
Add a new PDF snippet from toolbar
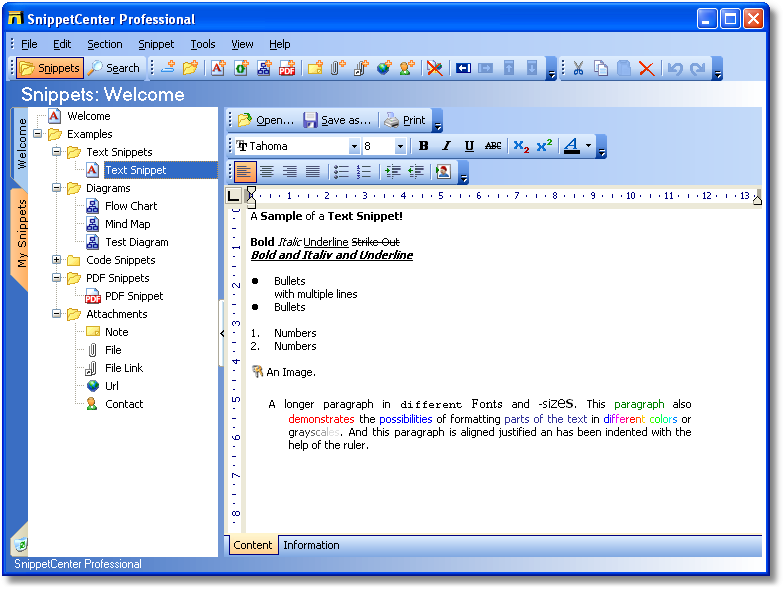287,68
